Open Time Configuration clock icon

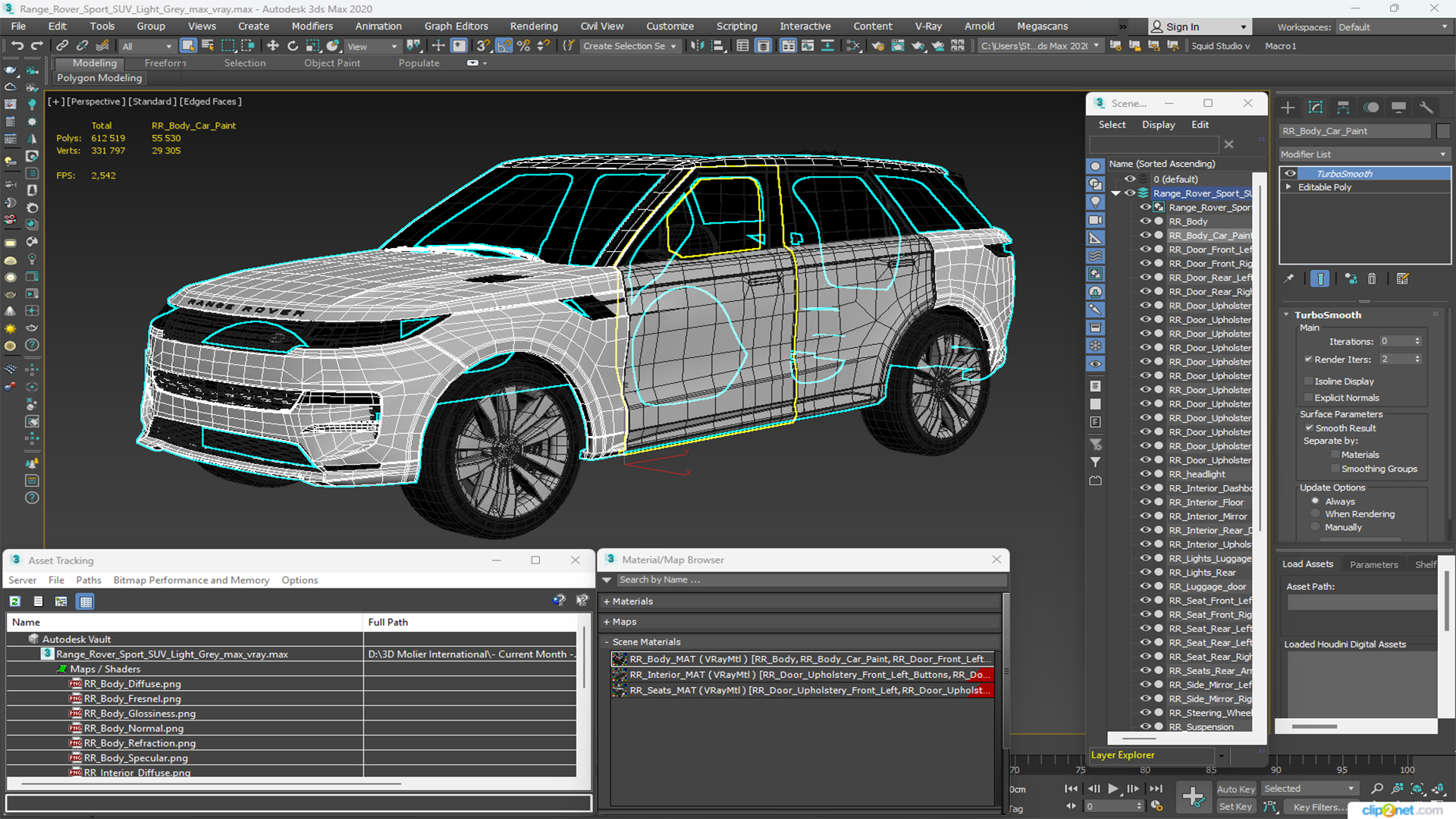1156,806
